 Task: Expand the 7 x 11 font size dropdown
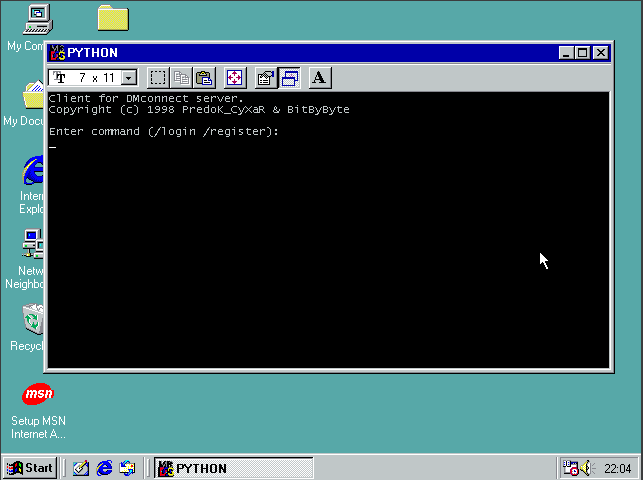(128, 78)
